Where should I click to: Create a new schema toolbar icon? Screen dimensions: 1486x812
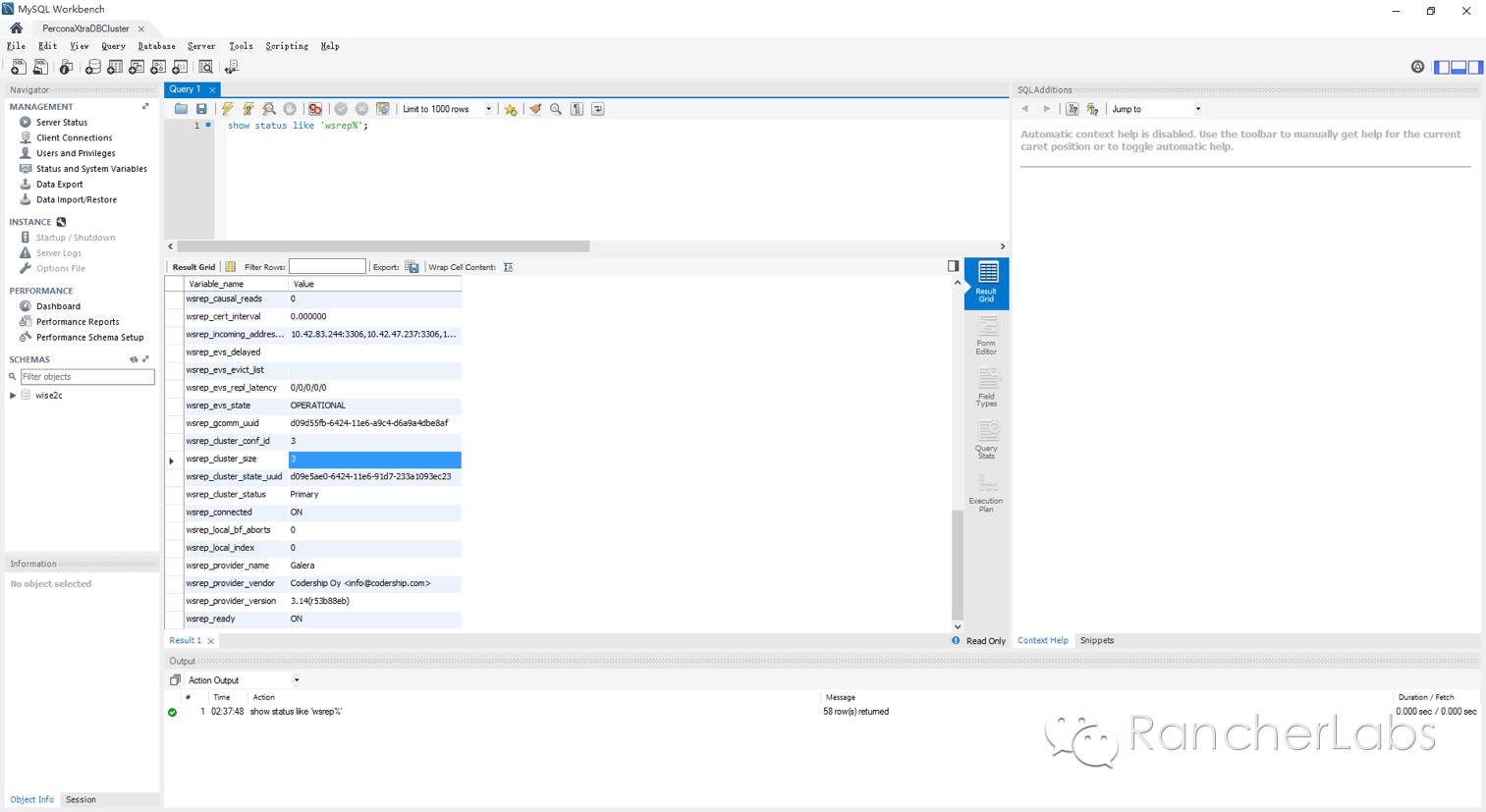tap(92, 67)
